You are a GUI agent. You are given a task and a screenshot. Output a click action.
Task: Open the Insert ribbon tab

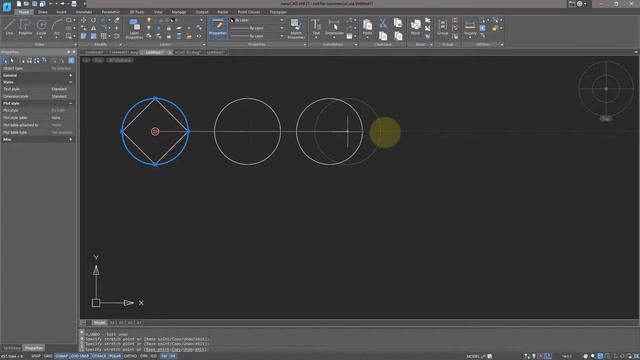coord(61,12)
